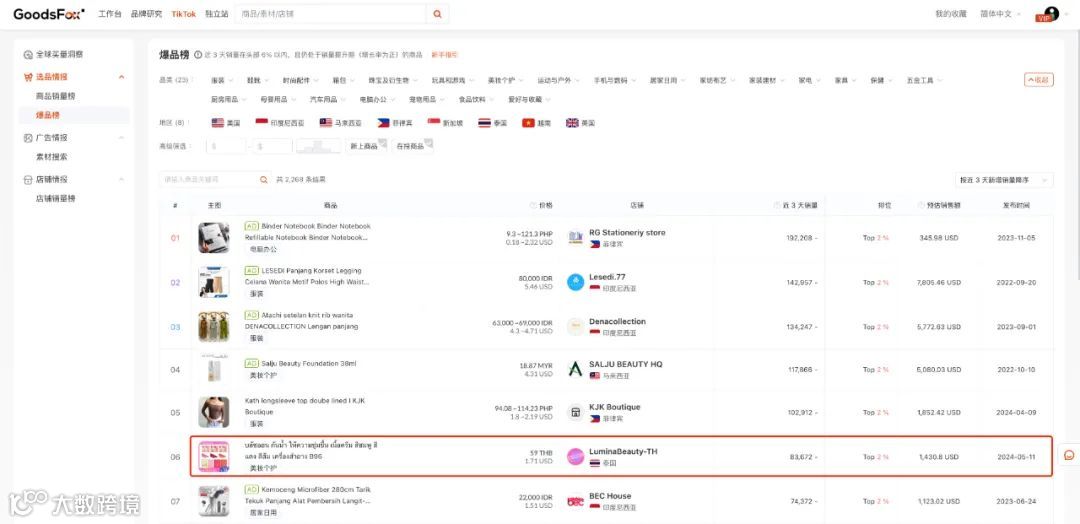Open the 简体中文 language dropdown
The height and width of the screenshot is (524, 1080).
pyautogui.click(x=1000, y=14)
